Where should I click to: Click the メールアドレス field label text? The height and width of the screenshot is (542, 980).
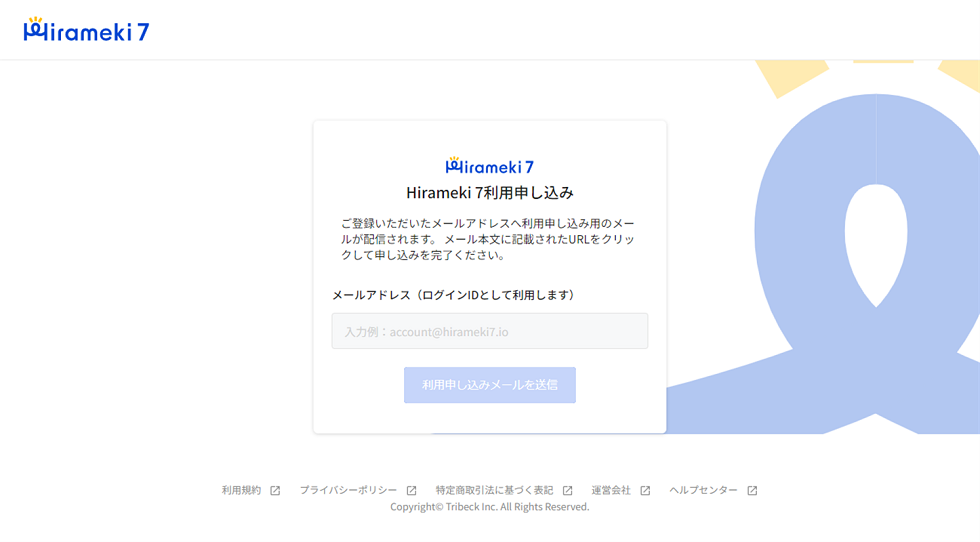click(456, 294)
